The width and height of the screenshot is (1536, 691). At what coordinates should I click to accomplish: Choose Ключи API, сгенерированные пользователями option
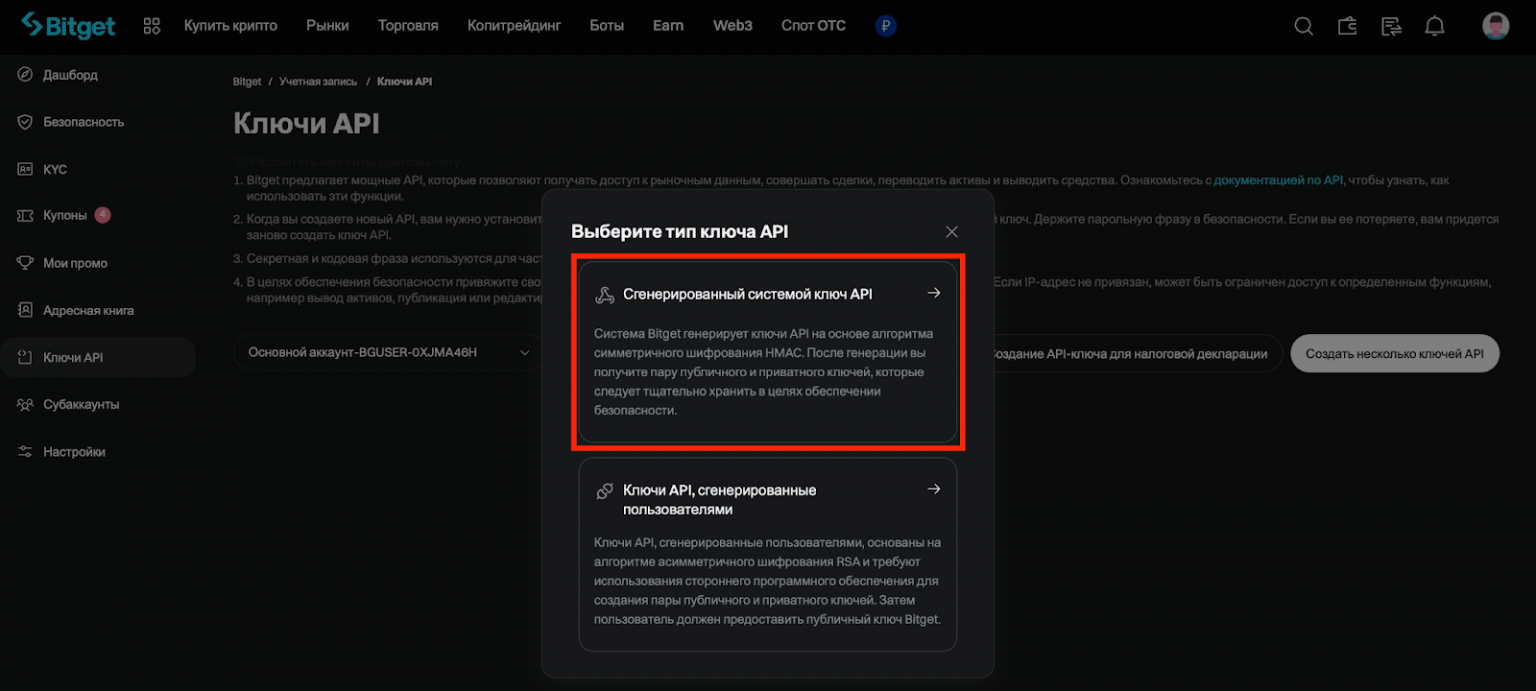(768, 555)
